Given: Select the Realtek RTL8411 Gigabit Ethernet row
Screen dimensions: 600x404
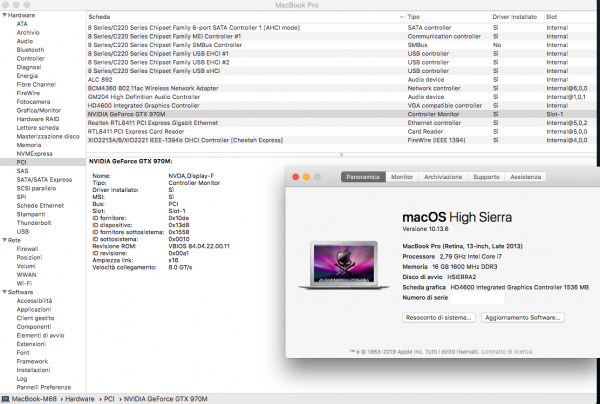Looking at the screenshot, I should click(x=341, y=123).
